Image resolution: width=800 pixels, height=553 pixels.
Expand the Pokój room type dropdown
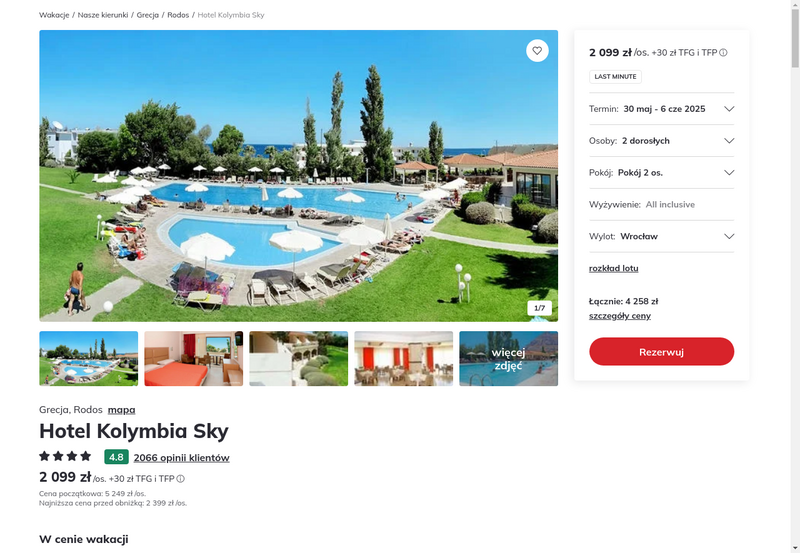tap(661, 172)
